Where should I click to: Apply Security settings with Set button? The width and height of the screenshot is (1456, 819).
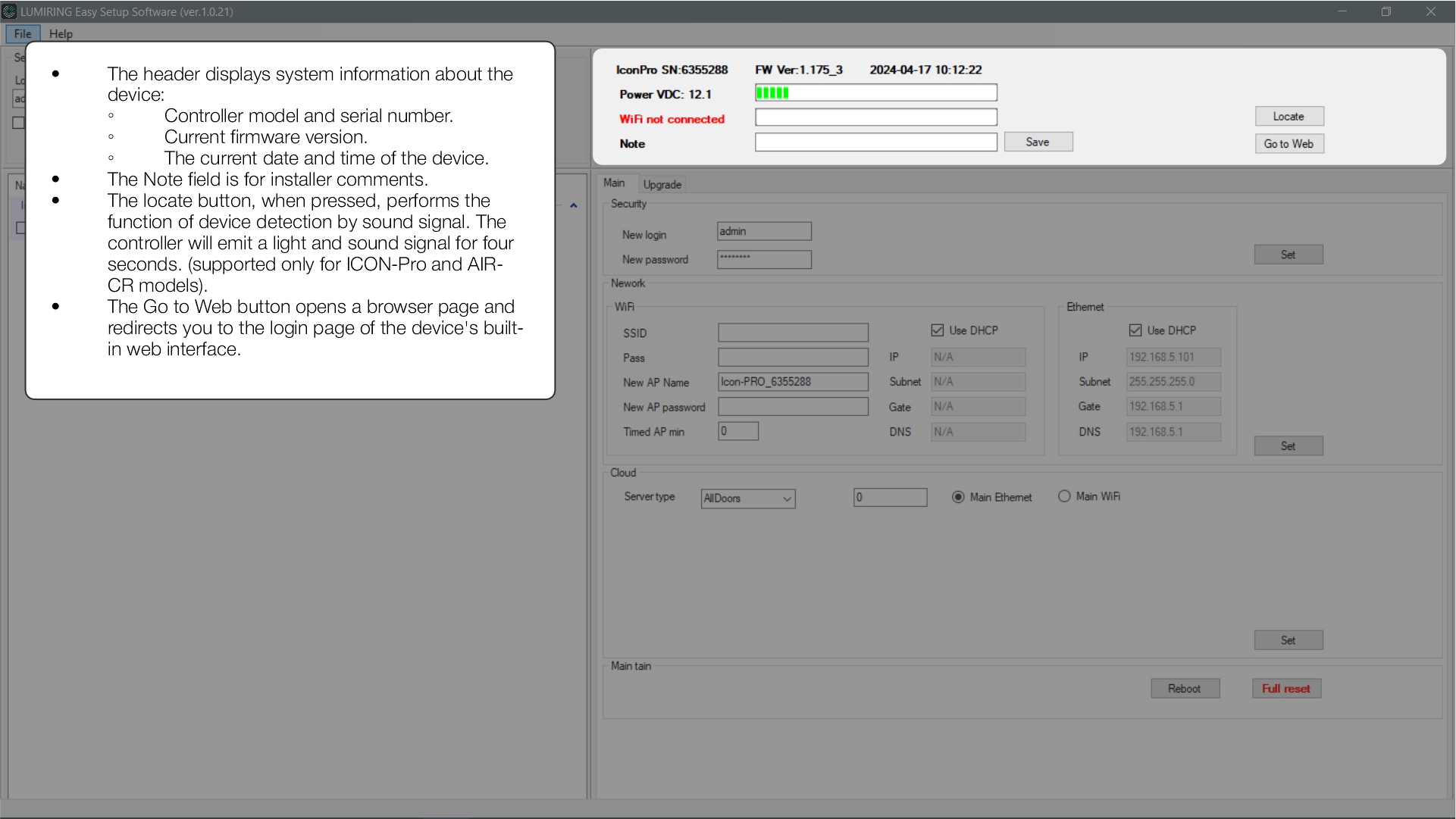[1288, 255]
